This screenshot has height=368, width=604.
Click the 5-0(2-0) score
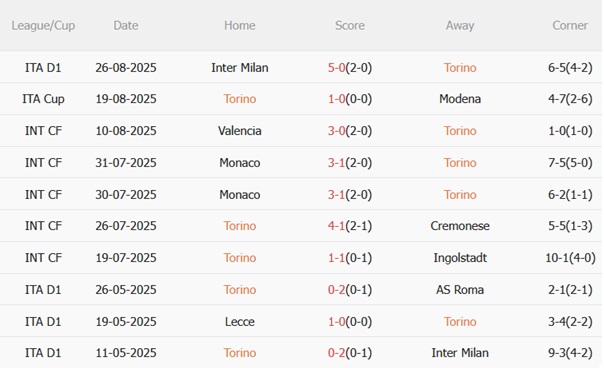point(350,68)
